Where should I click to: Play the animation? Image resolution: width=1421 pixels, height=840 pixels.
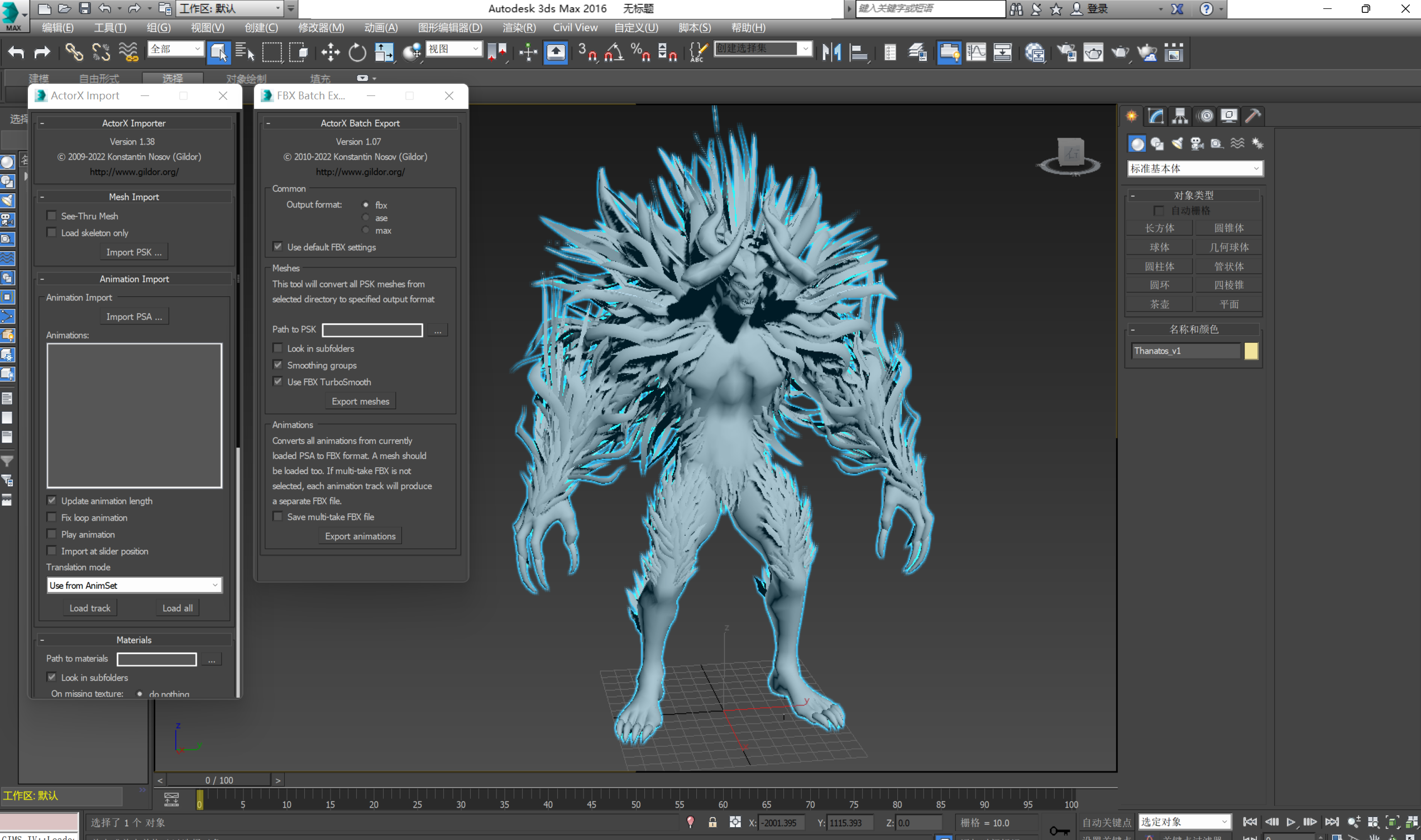(1291, 822)
